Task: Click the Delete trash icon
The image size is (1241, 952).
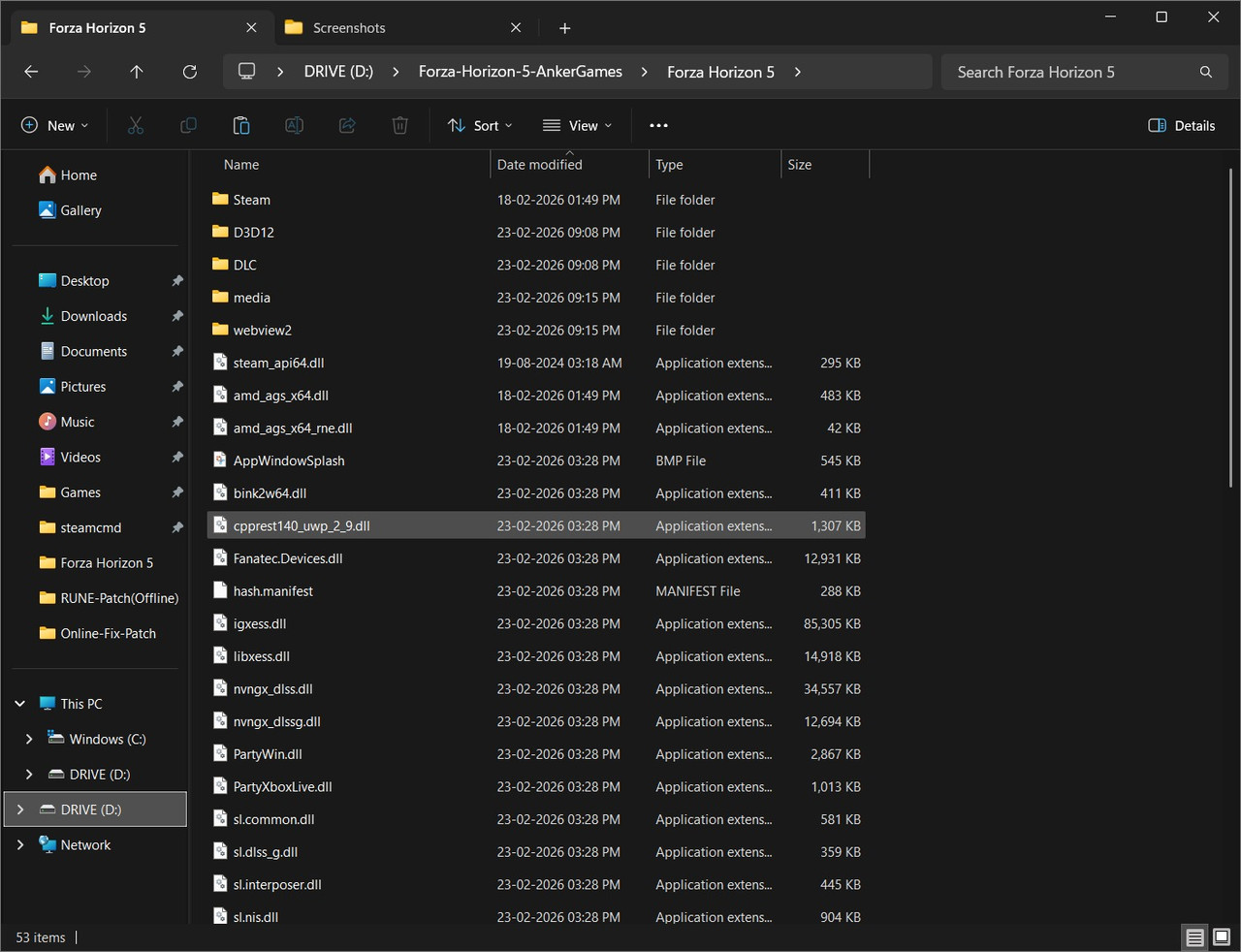Action: [x=399, y=125]
